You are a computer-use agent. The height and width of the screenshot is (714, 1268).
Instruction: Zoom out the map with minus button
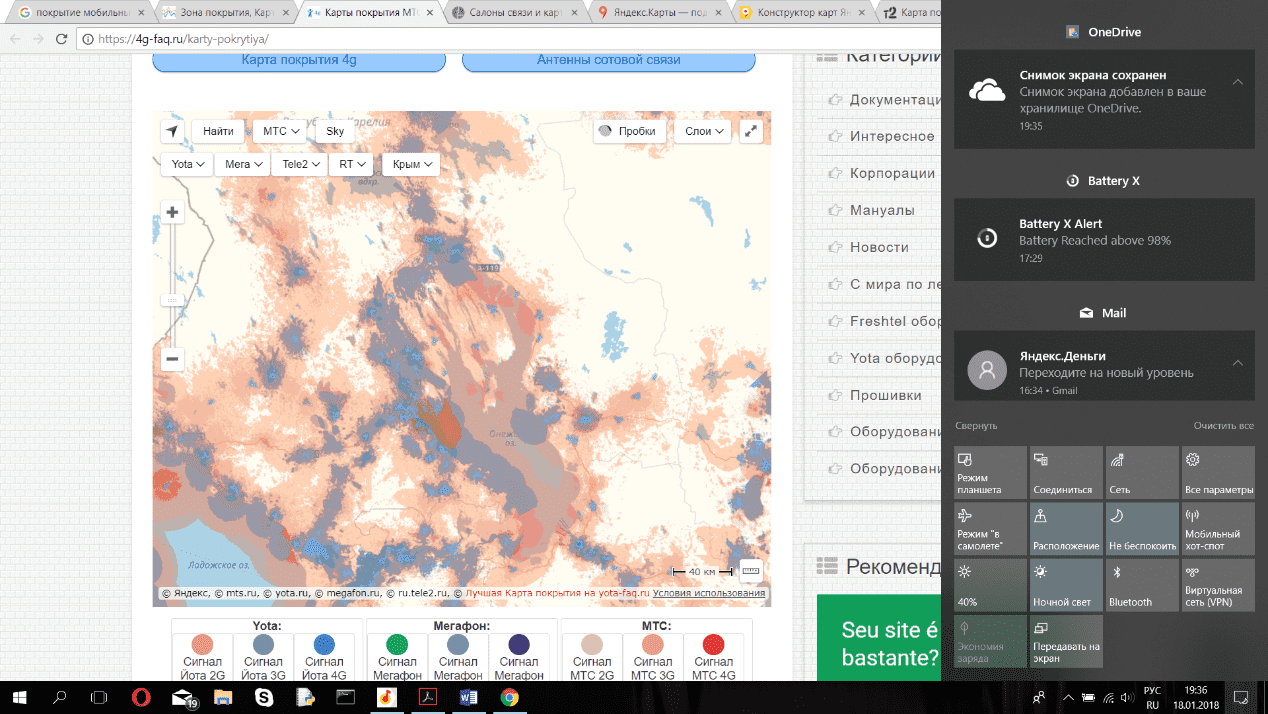(172, 359)
